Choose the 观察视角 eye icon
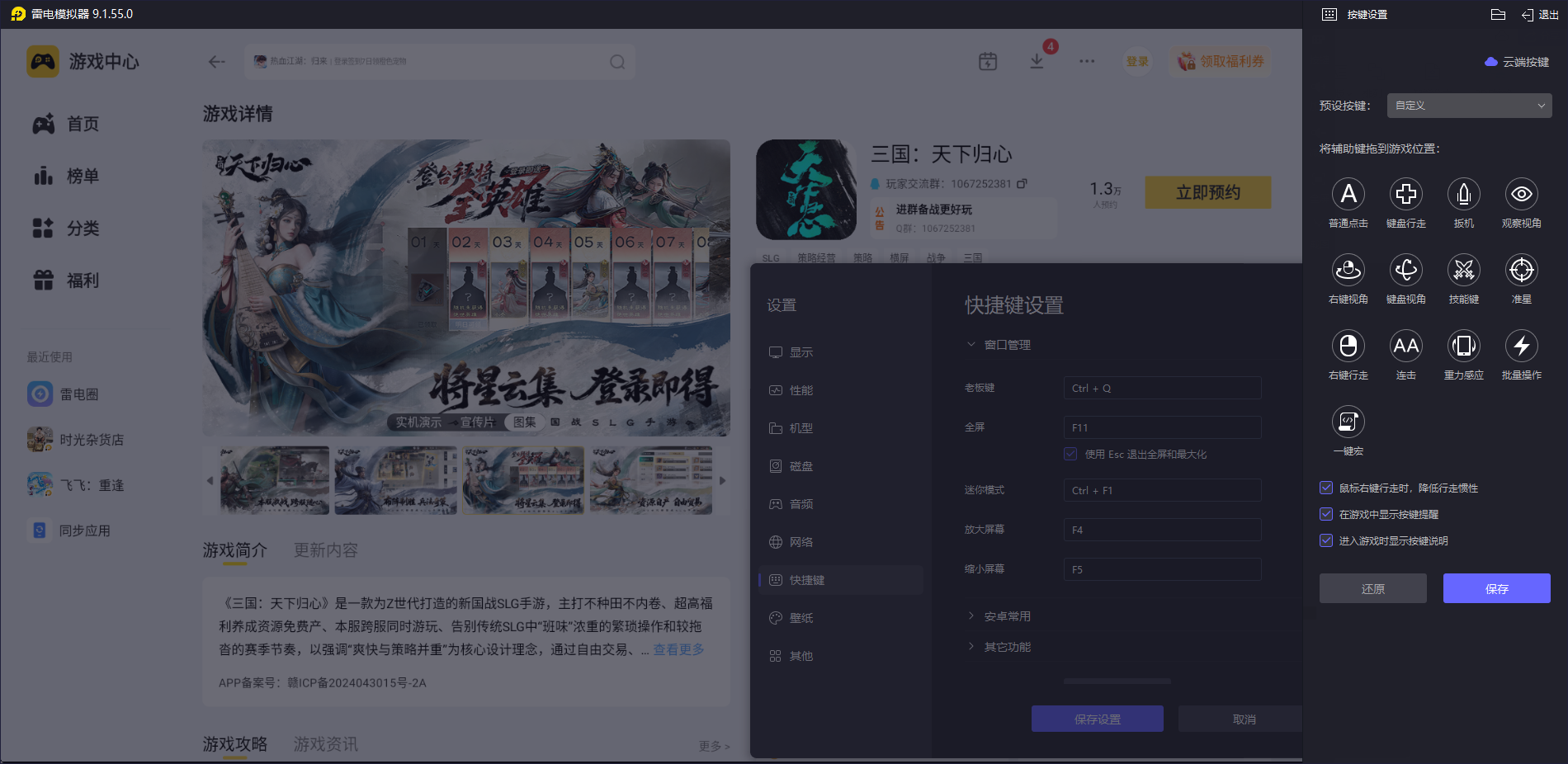 click(1521, 195)
